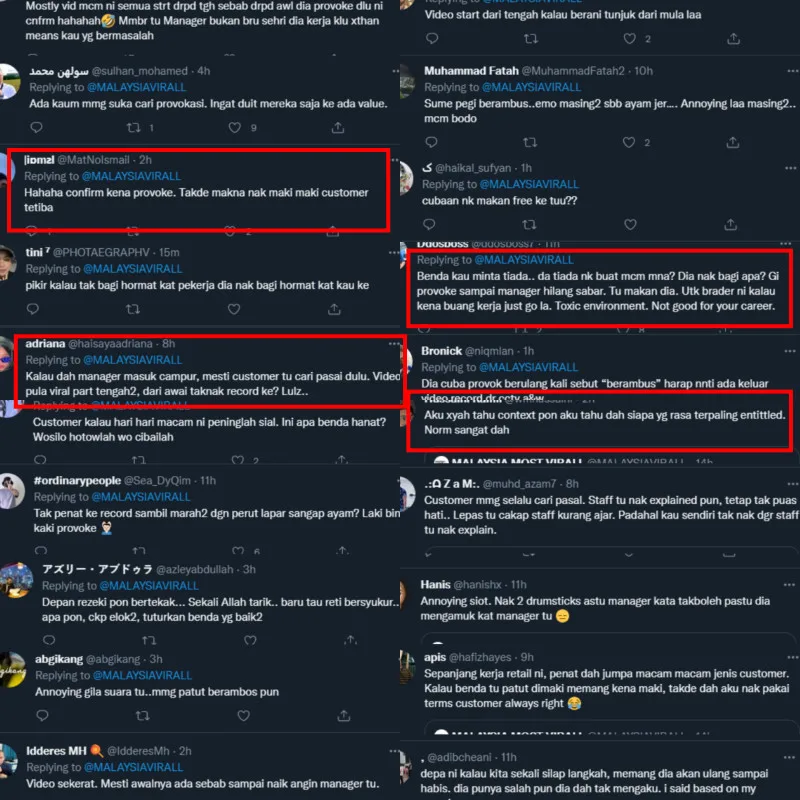Share the abgikang tweet
The width and height of the screenshot is (800, 800).
(344, 716)
